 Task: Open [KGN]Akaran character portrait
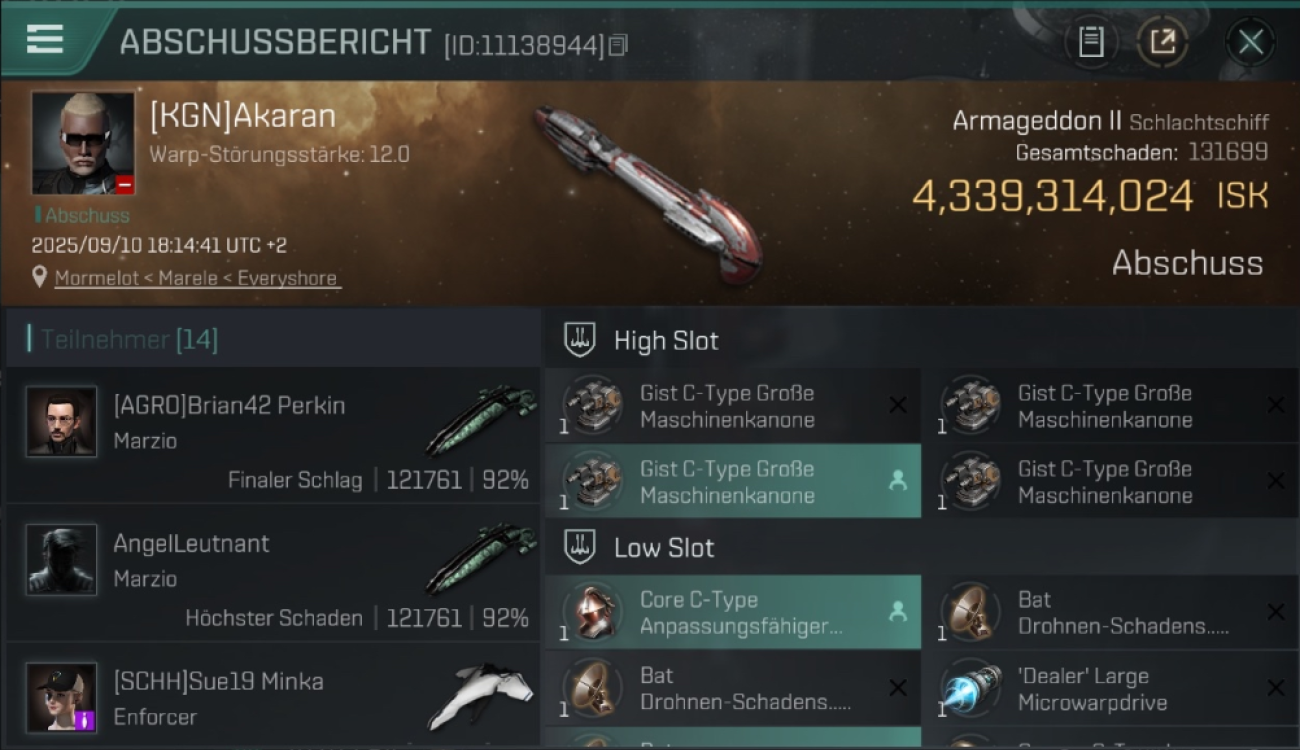[83, 144]
